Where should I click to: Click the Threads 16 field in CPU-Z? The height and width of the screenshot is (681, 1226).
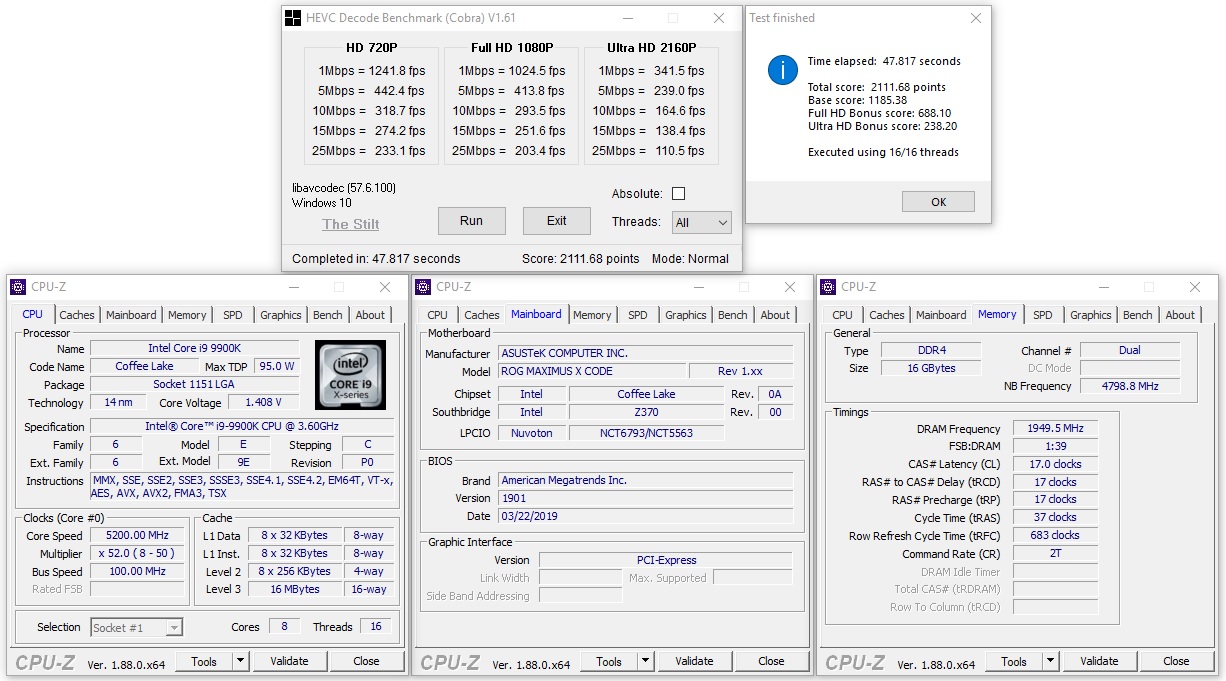[376, 627]
